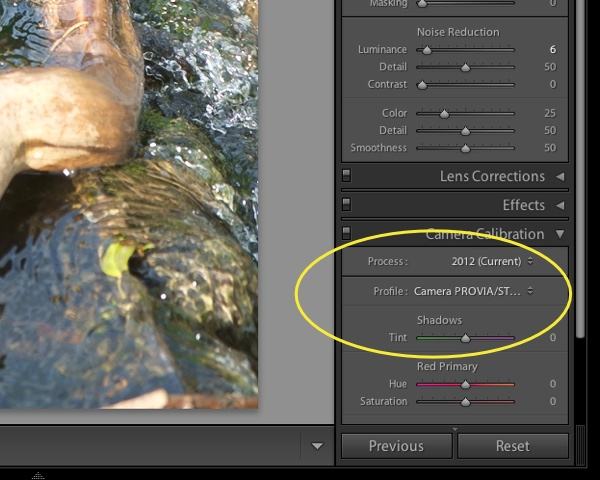Toggle the Effects panel on/off switch
This screenshot has height=480, width=600.
(x=347, y=205)
